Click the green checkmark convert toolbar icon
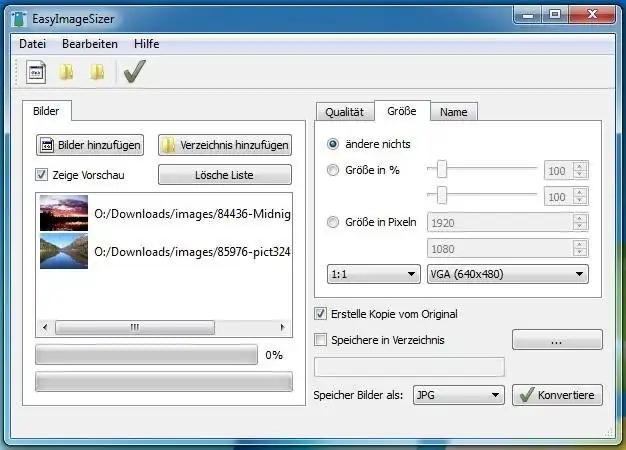Viewport: 626px width, 450px height. (135, 71)
